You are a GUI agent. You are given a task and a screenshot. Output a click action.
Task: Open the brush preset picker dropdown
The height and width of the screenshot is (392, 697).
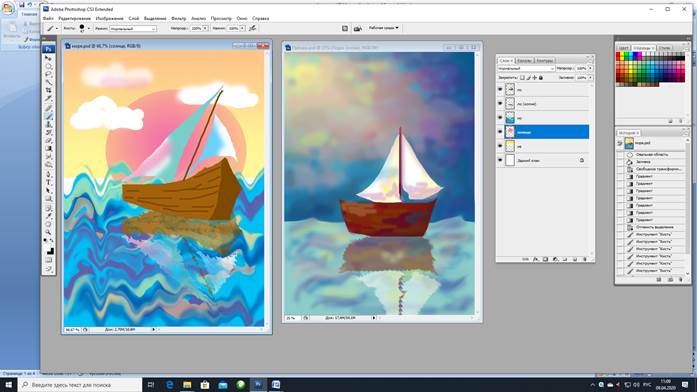(x=88, y=28)
